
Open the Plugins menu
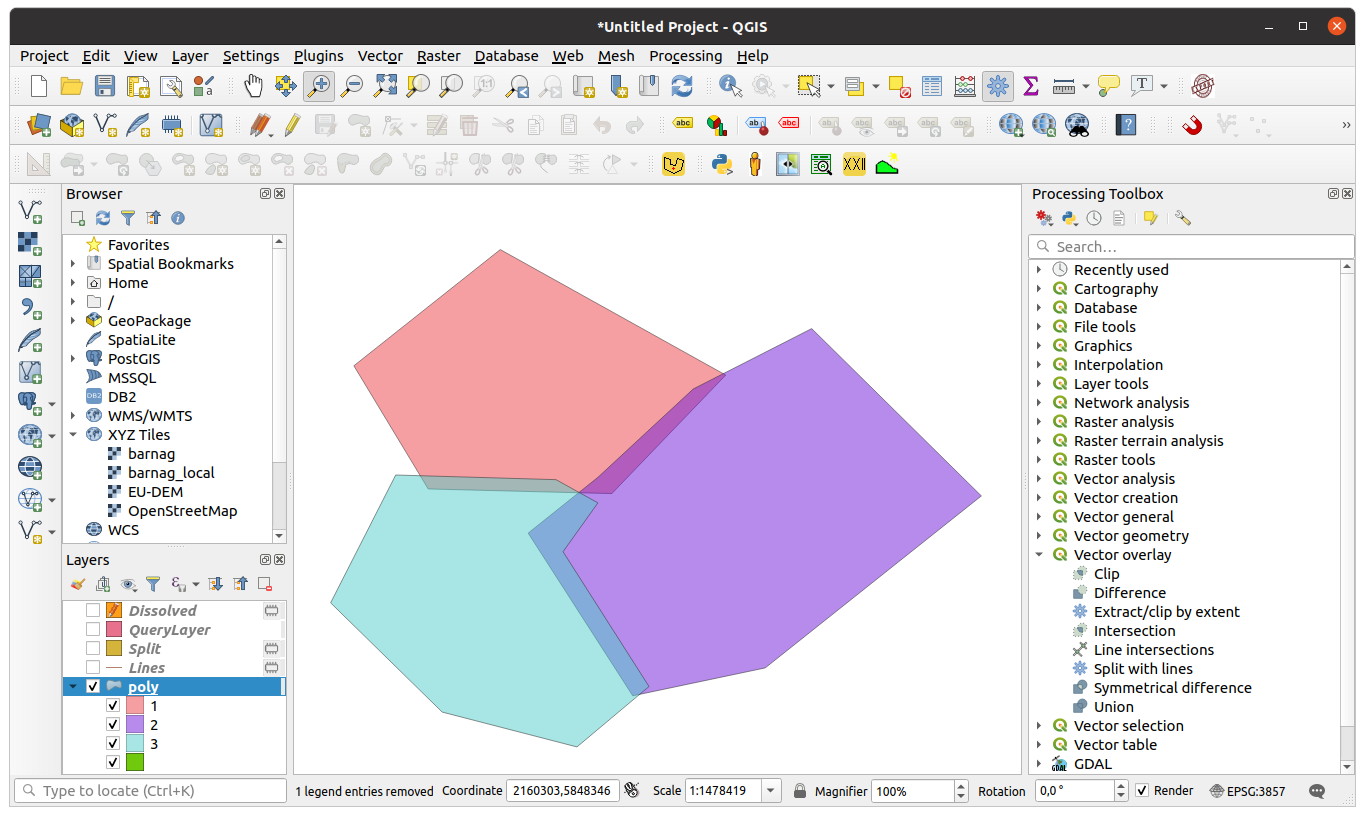[x=318, y=56]
